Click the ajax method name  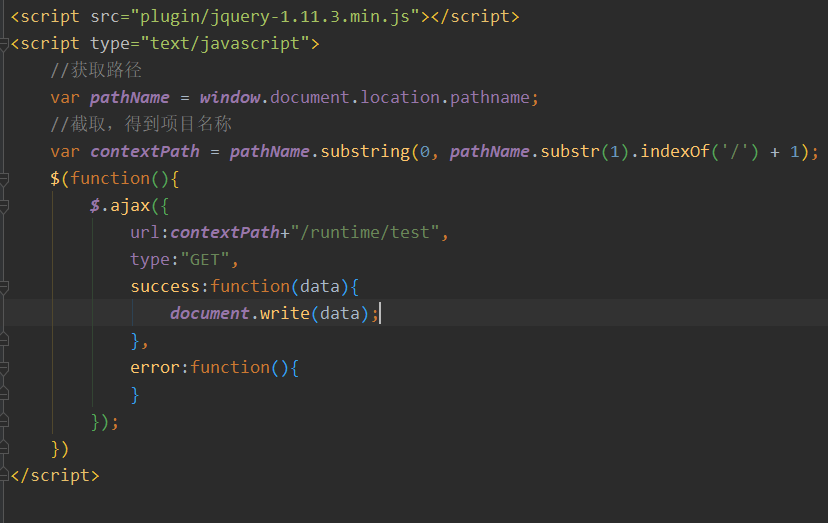130,206
